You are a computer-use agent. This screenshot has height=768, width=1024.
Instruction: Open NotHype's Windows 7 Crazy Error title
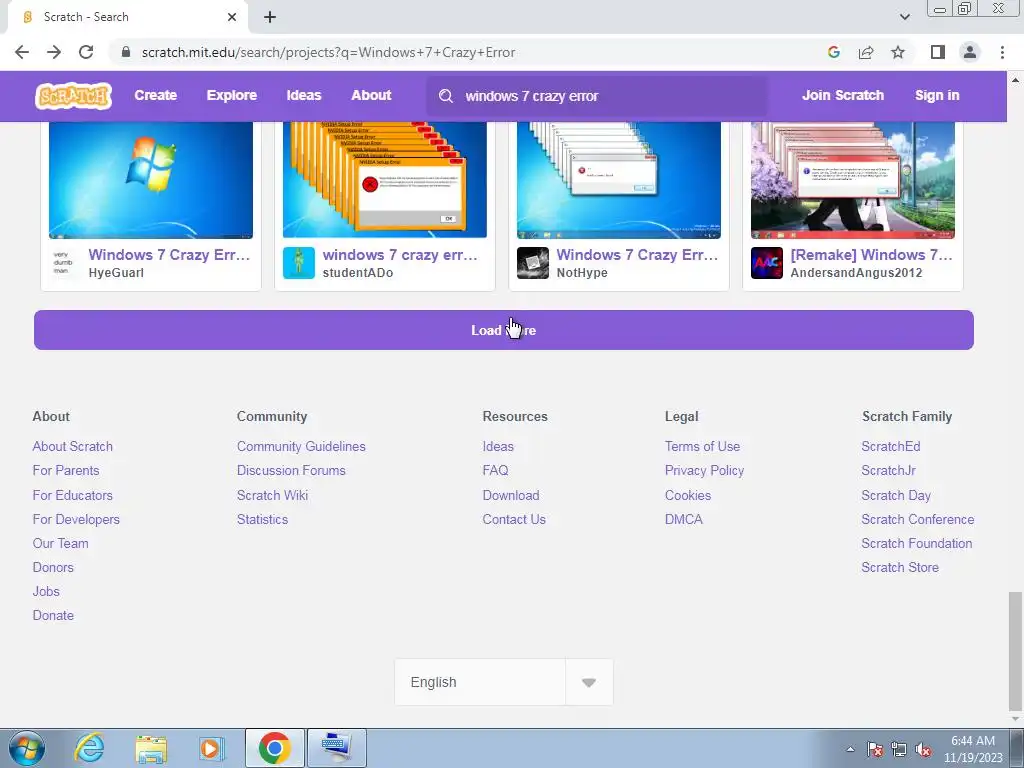[x=637, y=255]
